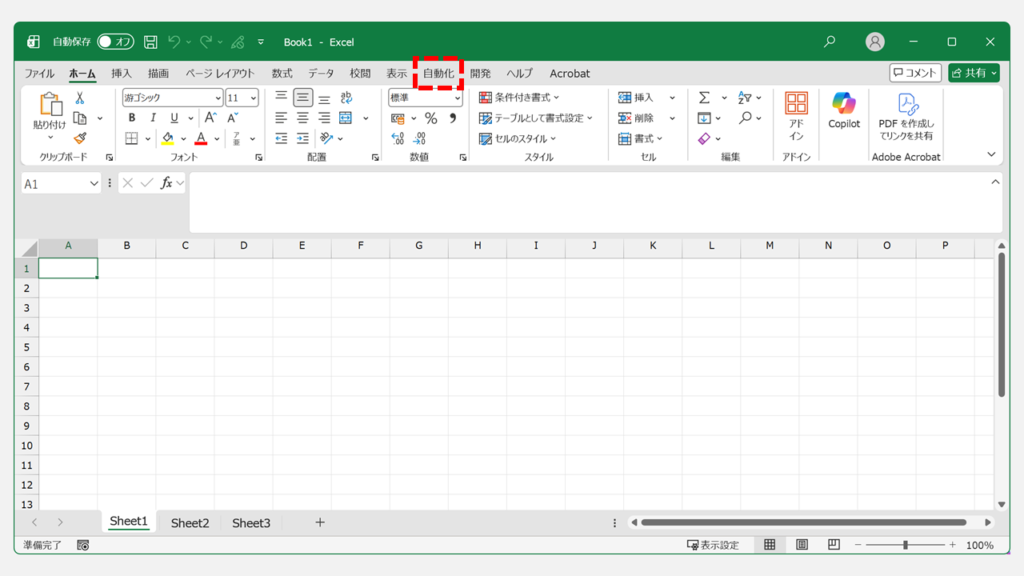Toggle center horizontal alignment
Image resolution: width=1024 pixels, height=576 pixels.
click(x=302, y=118)
